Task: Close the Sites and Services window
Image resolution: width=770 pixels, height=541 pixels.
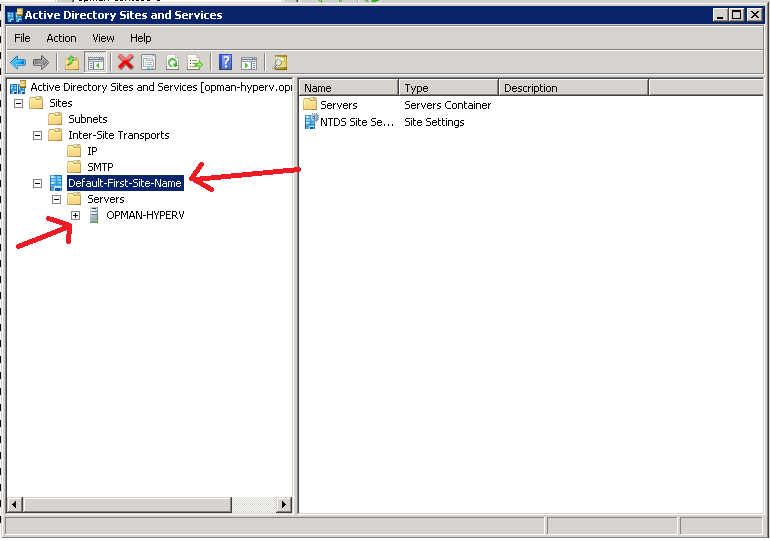Action: tap(754, 15)
